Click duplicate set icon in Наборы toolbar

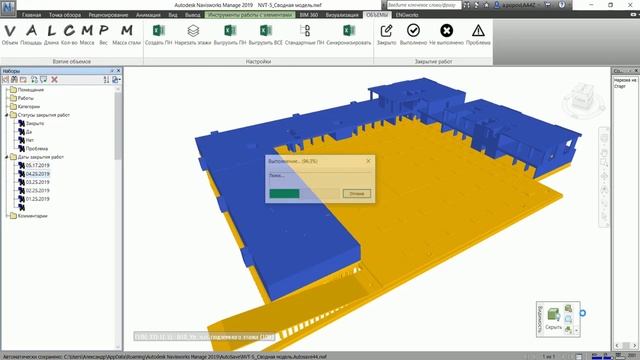click(34, 80)
